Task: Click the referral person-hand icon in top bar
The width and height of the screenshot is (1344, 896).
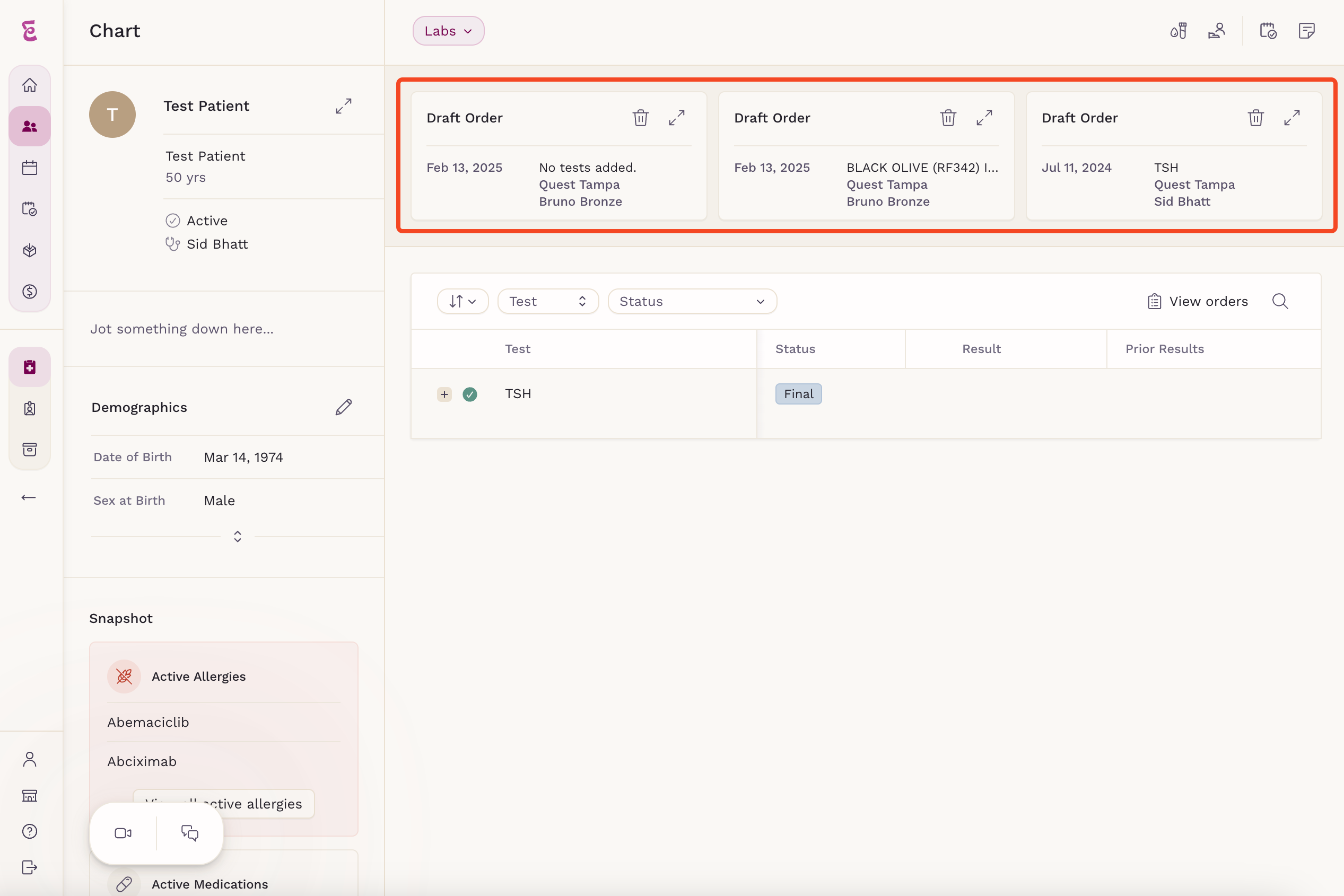Action: (x=1217, y=31)
